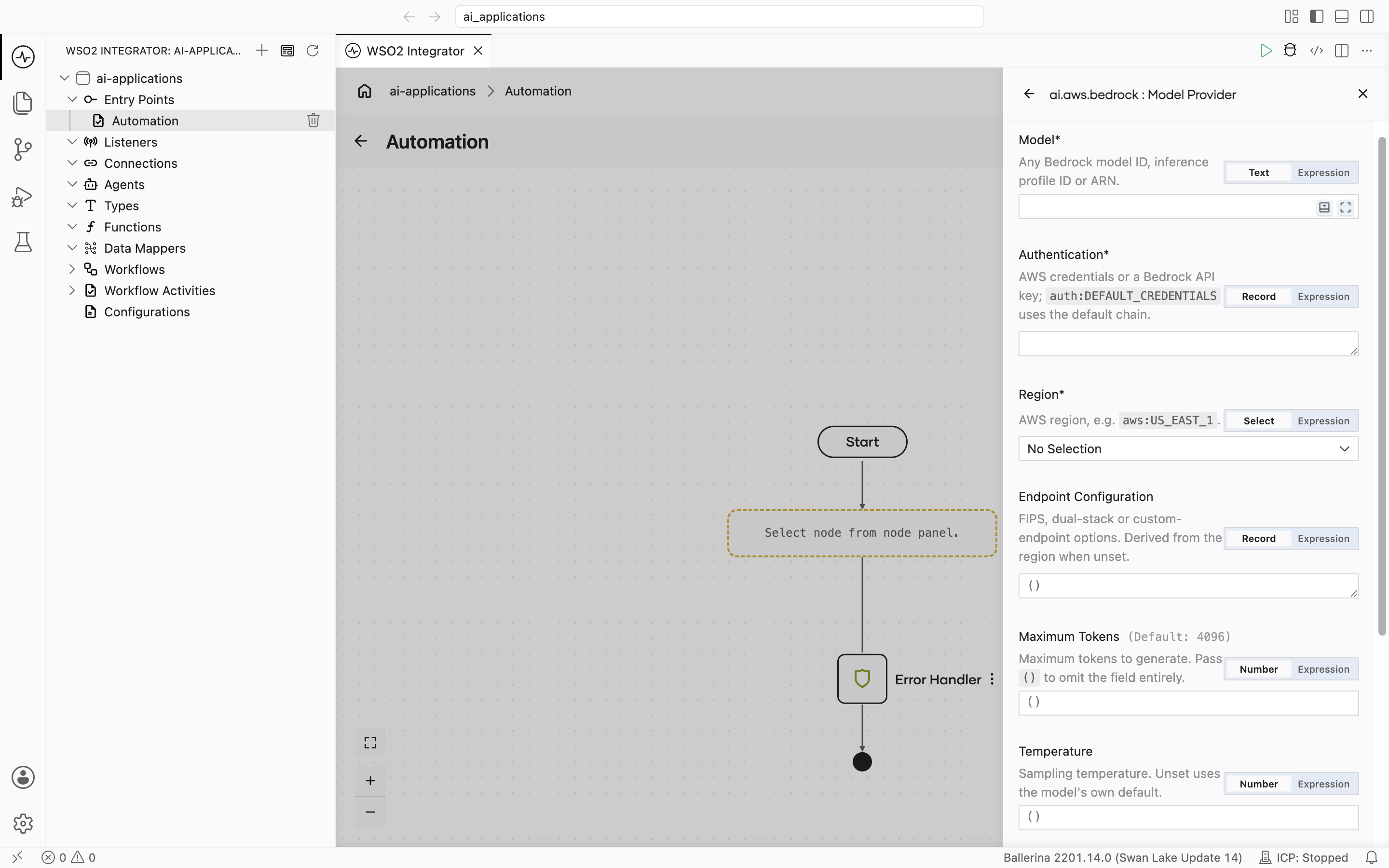The width and height of the screenshot is (1389, 868).
Task: Collapse the Entry Points section
Action: [x=72, y=99]
